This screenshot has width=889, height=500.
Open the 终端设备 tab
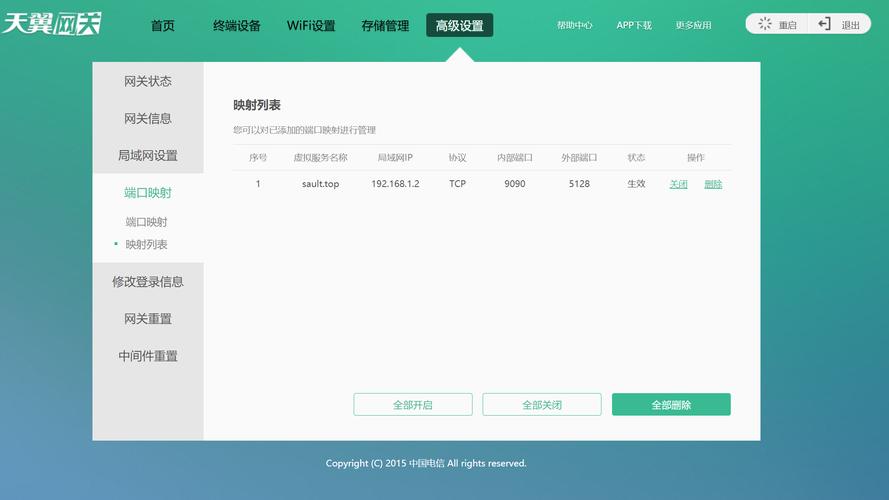(x=236, y=26)
